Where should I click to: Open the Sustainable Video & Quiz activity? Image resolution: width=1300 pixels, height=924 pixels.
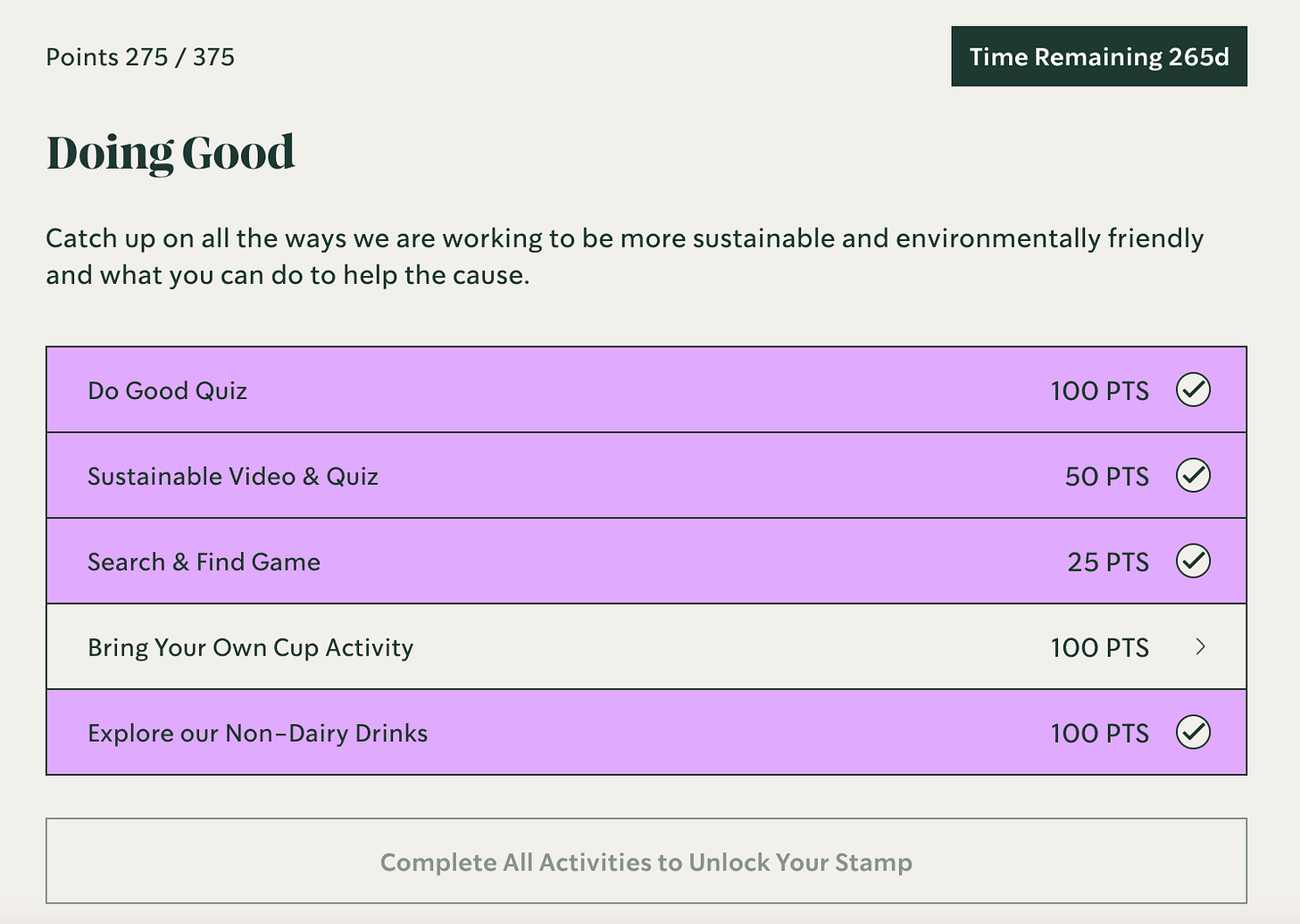[x=646, y=476]
